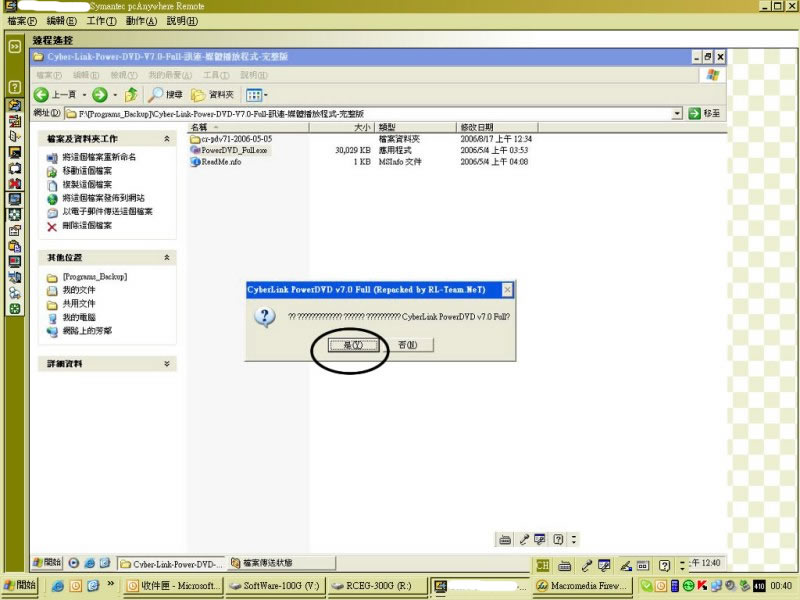Click the Back (上一頁) arrow in Explorer
Image resolution: width=800 pixels, height=600 pixels.
point(41,94)
